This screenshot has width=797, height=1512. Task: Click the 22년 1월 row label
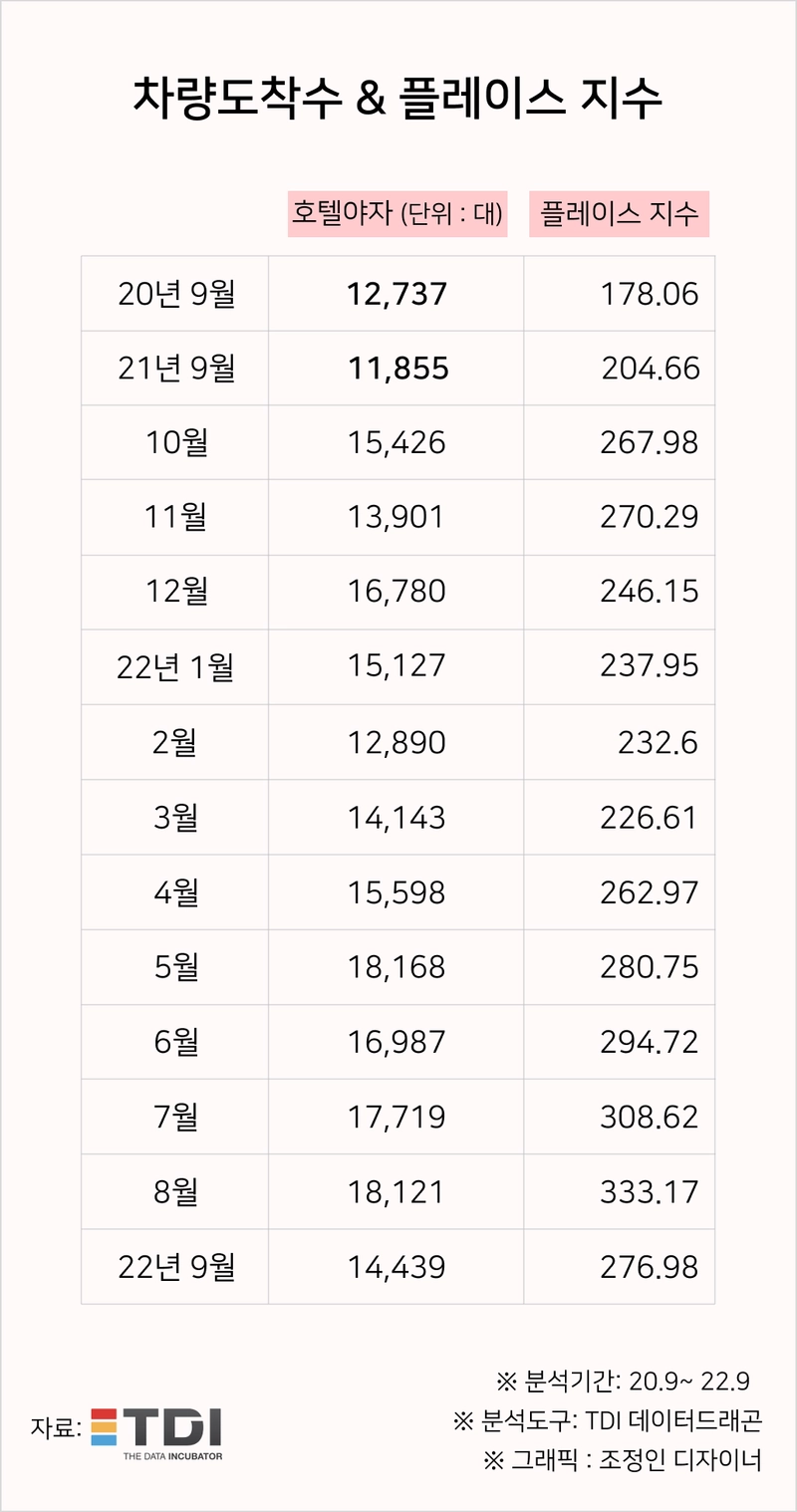pyautogui.click(x=175, y=667)
